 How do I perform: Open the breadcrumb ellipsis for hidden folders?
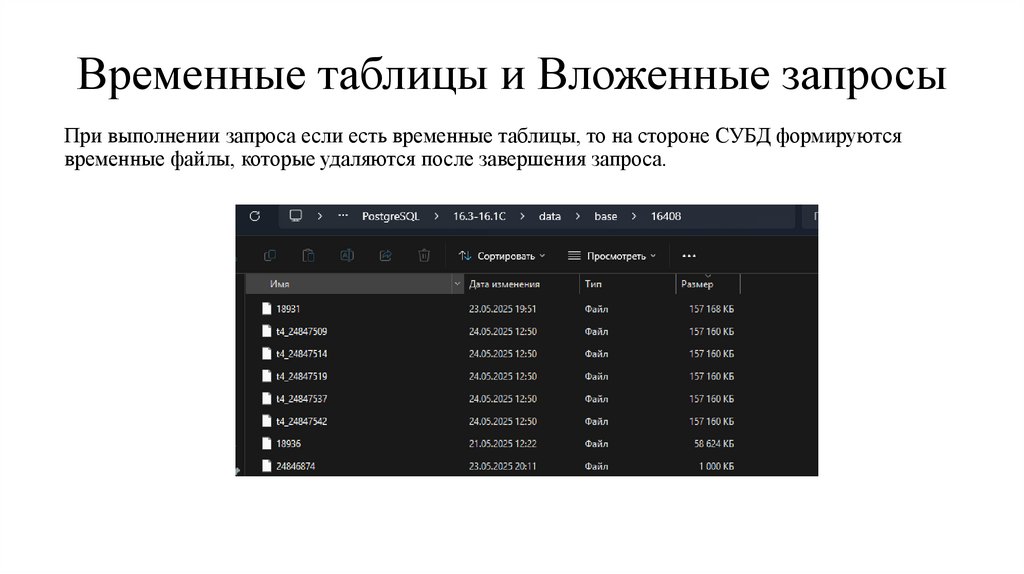pos(343,215)
